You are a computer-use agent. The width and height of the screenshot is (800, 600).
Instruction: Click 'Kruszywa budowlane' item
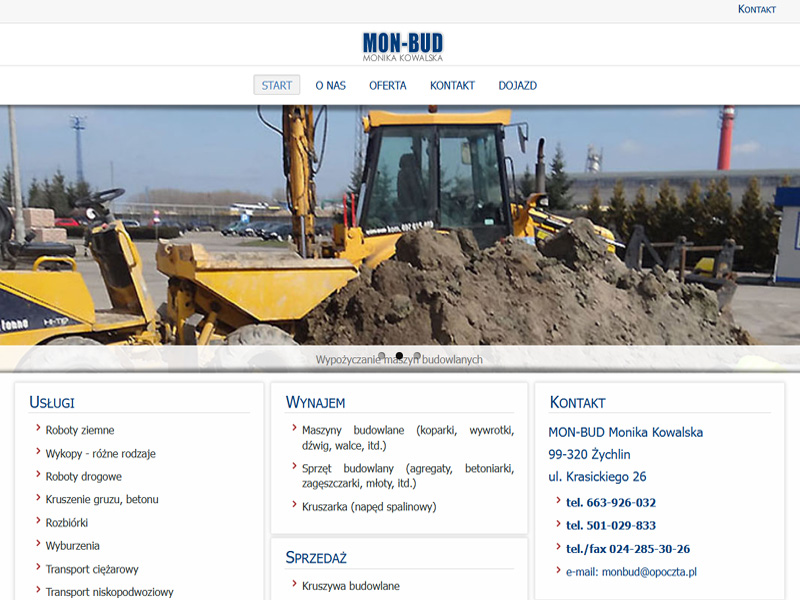[x=351, y=586]
